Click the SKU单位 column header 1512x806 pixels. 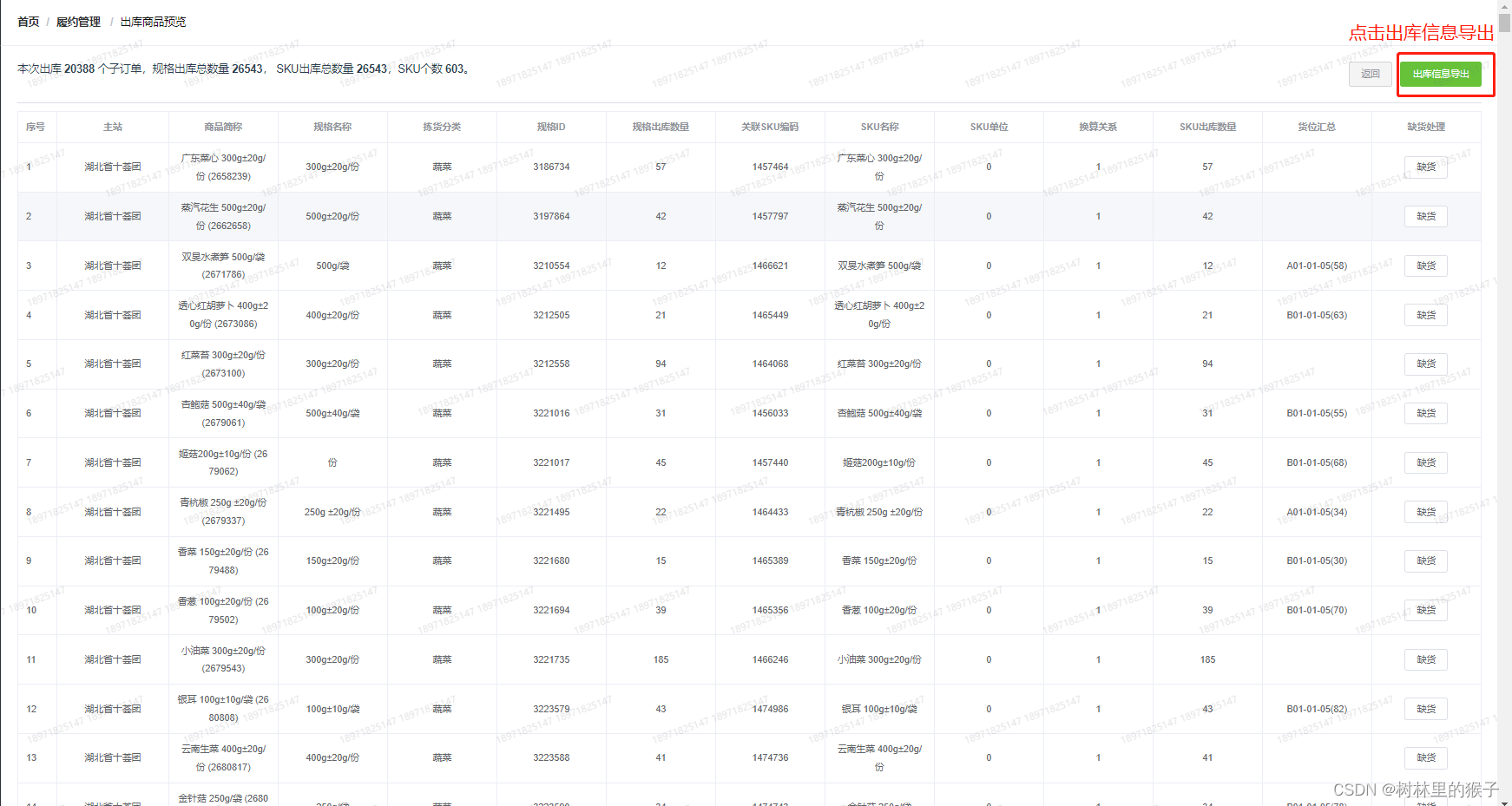(989, 127)
